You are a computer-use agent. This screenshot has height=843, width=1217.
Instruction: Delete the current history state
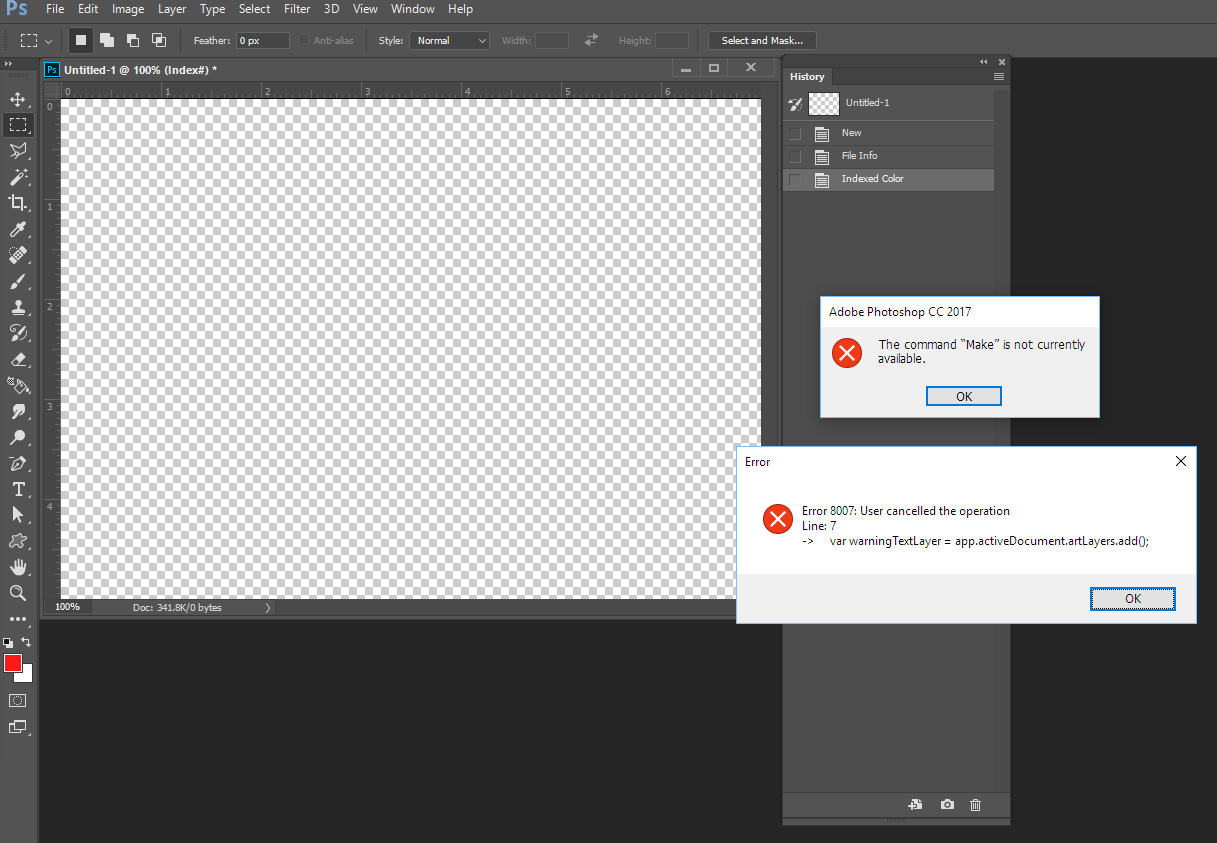(x=975, y=804)
